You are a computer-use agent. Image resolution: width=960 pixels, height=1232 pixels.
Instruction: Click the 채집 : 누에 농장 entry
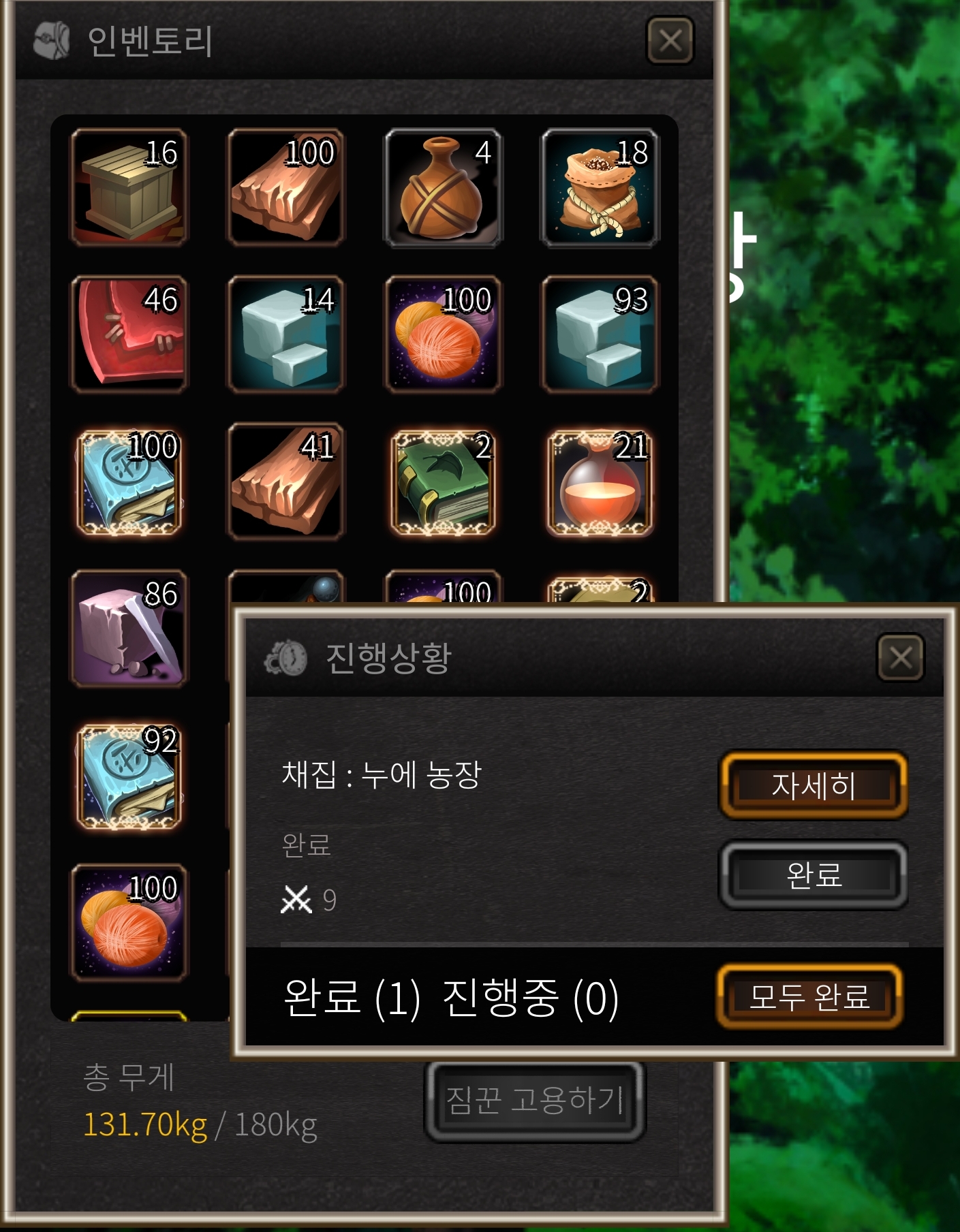tap(382, 774)
